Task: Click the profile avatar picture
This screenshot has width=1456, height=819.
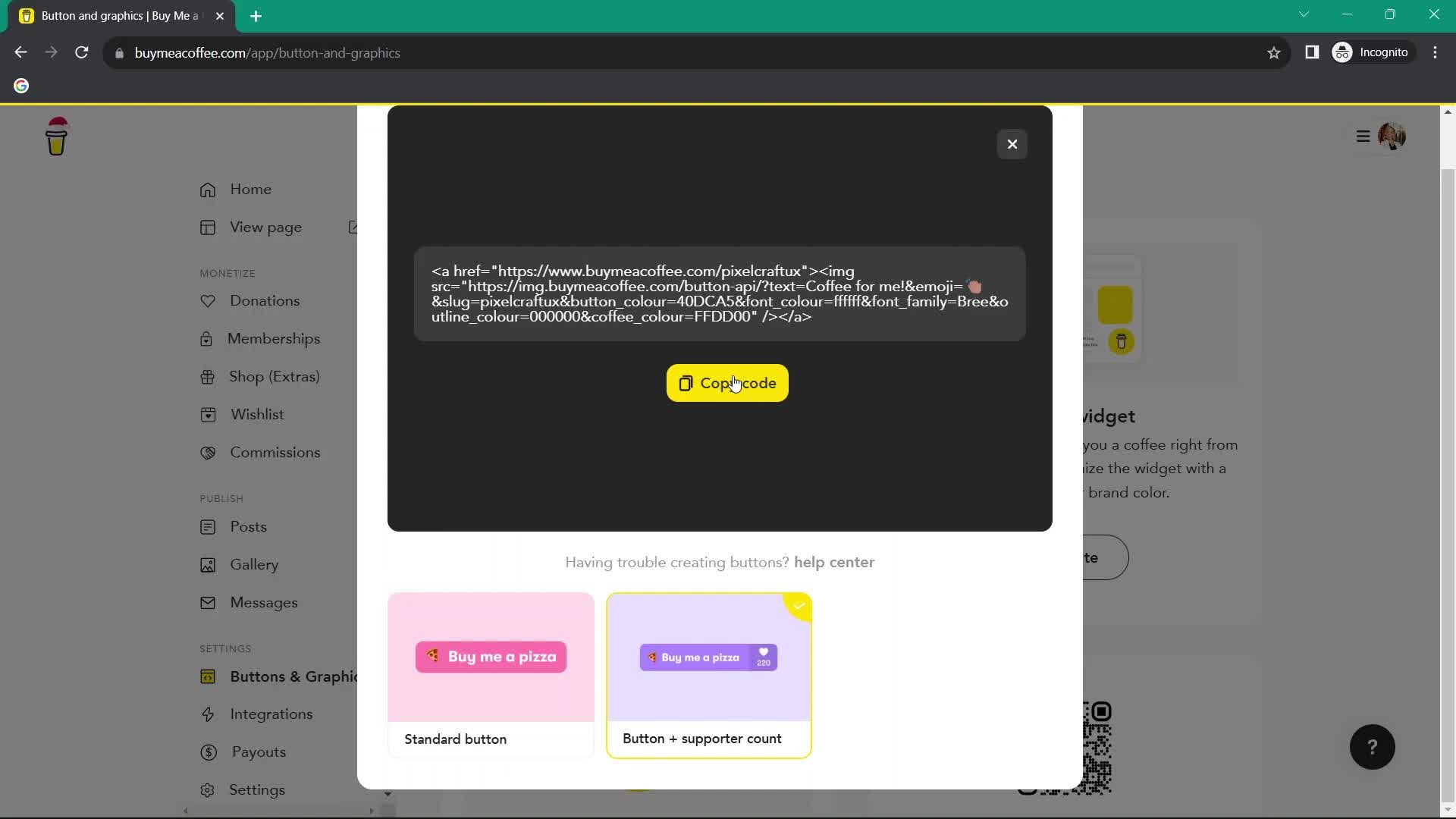Action: click(x=1392, y=136)
